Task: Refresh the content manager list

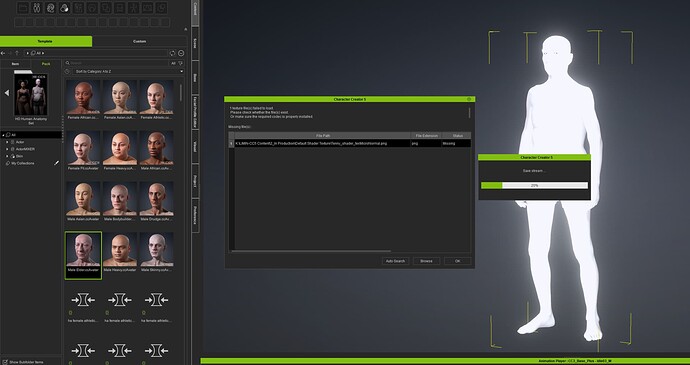Action: [172, 53]
